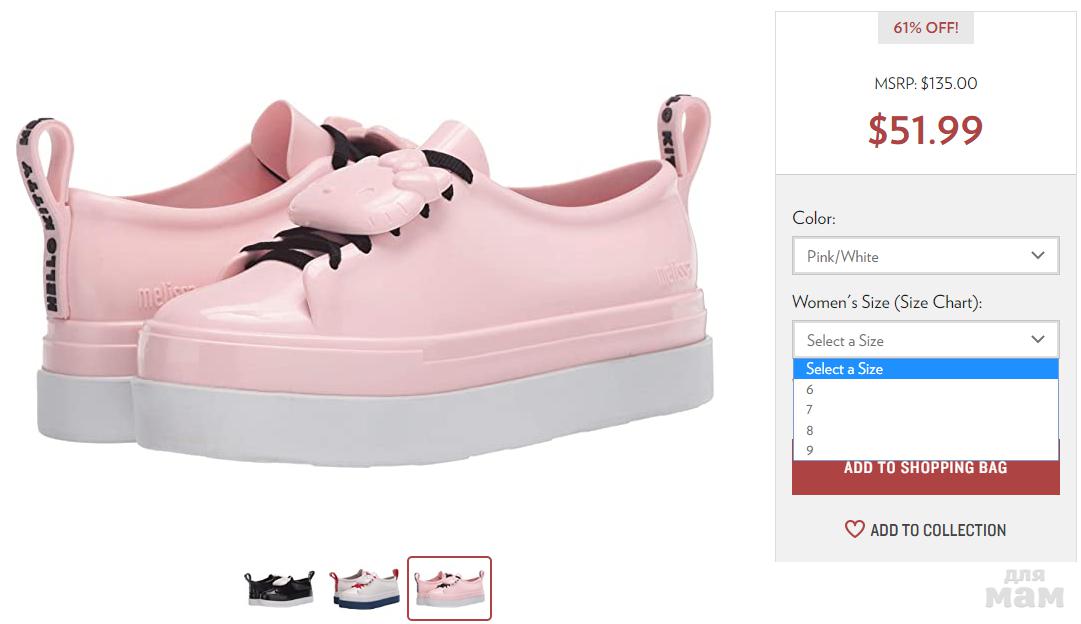Screen dimensions: 1081x624
Task: Choose size 7 from the list
Action: coord(810,410)
